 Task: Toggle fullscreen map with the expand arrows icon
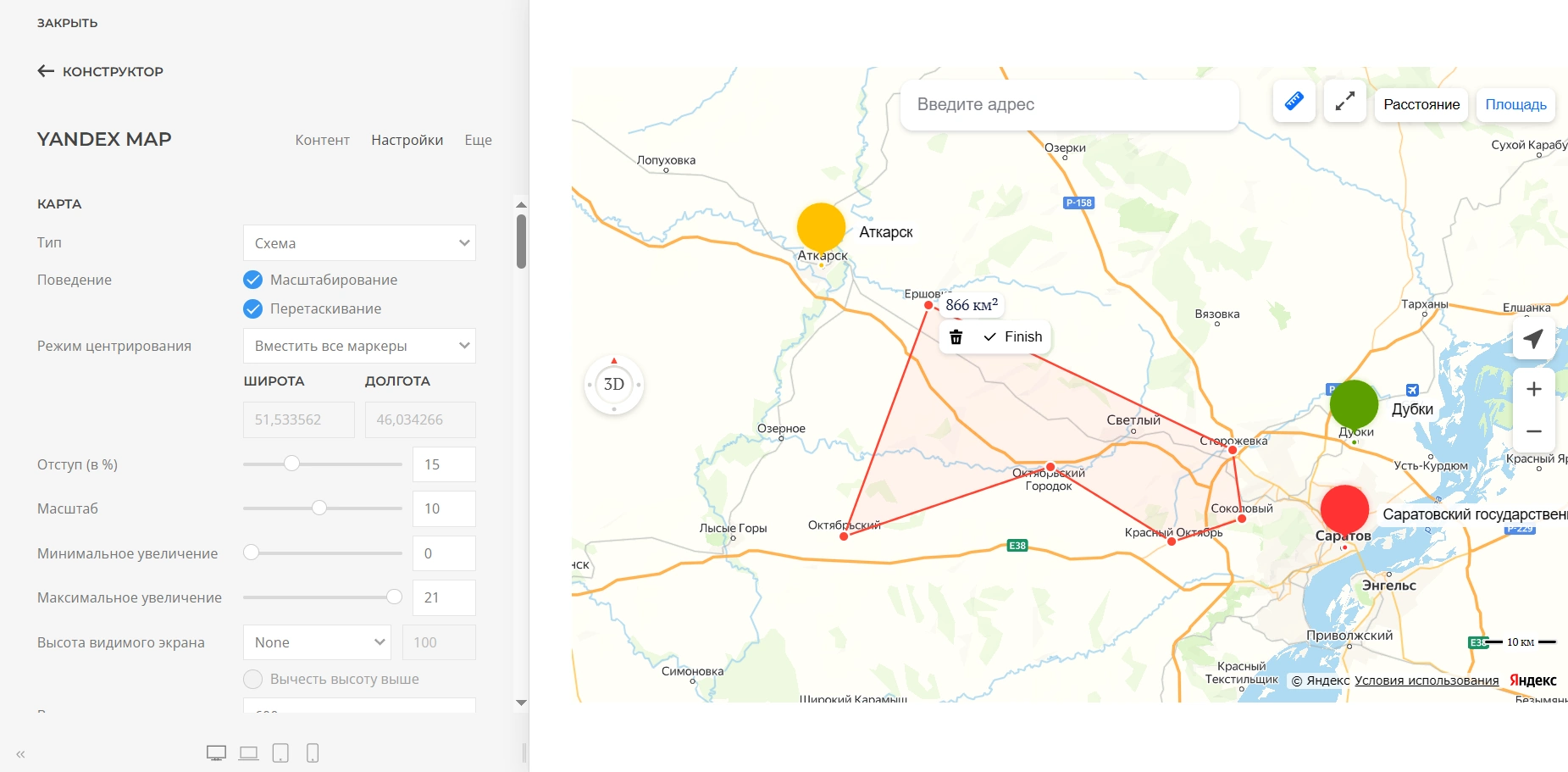point(1344,102)
